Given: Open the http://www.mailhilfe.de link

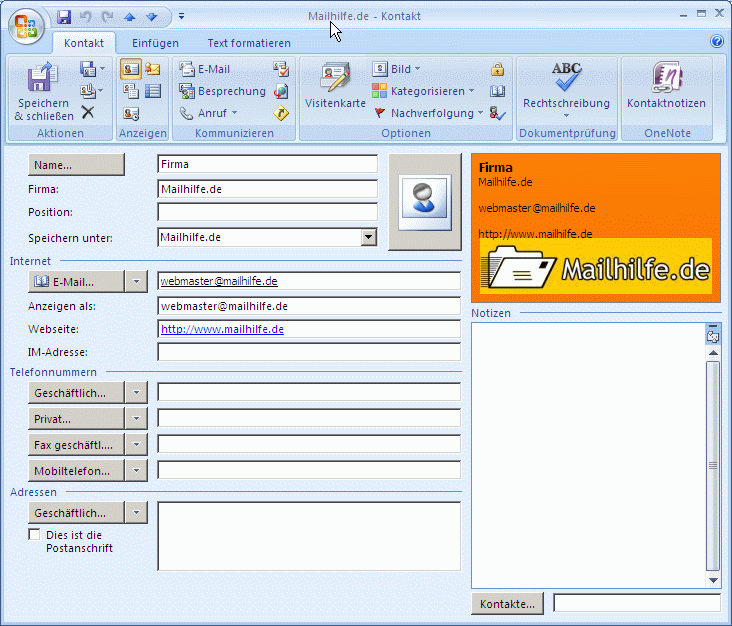Looking at the screenshot, I should pos(222,329).
